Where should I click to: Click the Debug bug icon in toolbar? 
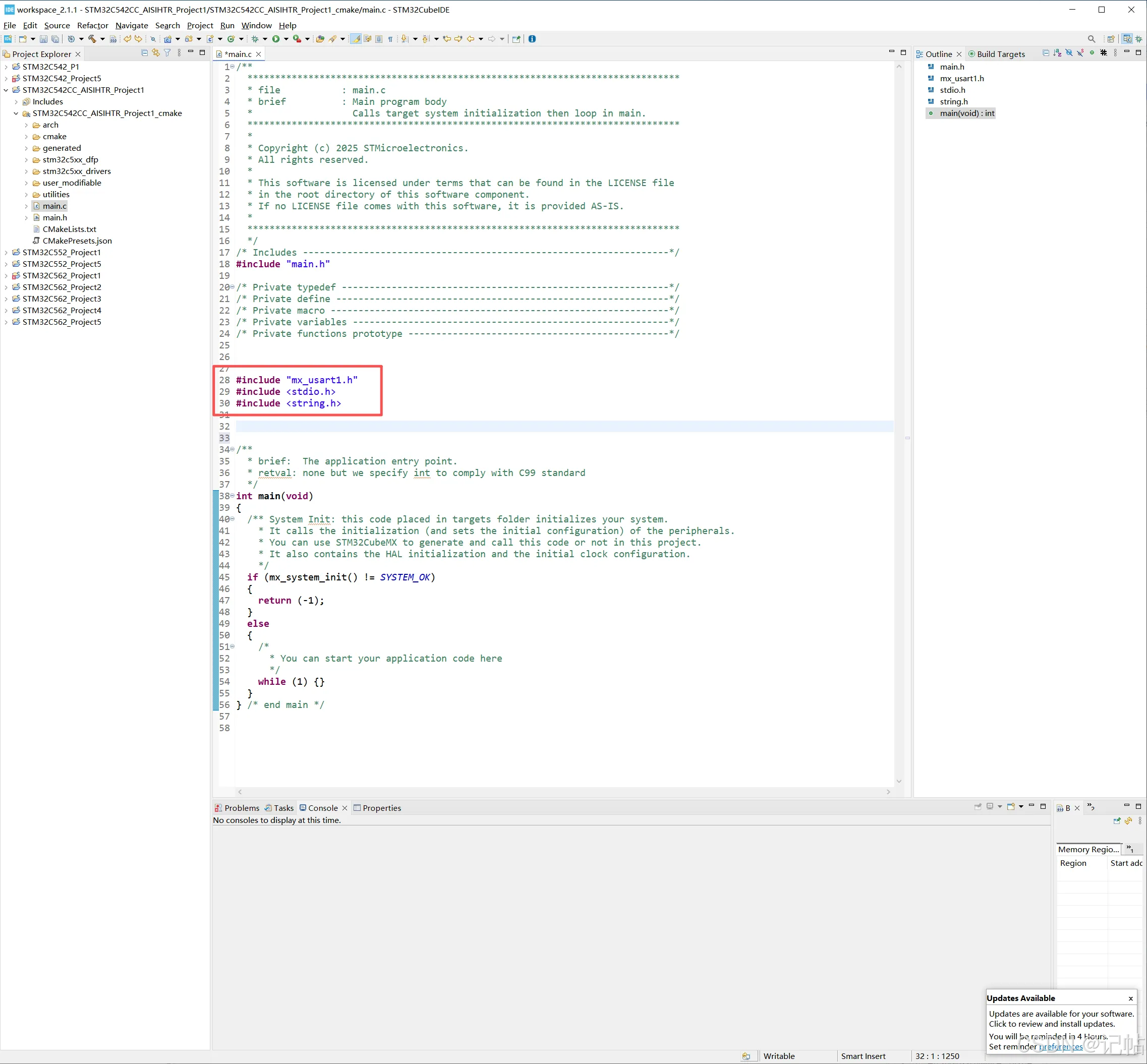(255, 39)
